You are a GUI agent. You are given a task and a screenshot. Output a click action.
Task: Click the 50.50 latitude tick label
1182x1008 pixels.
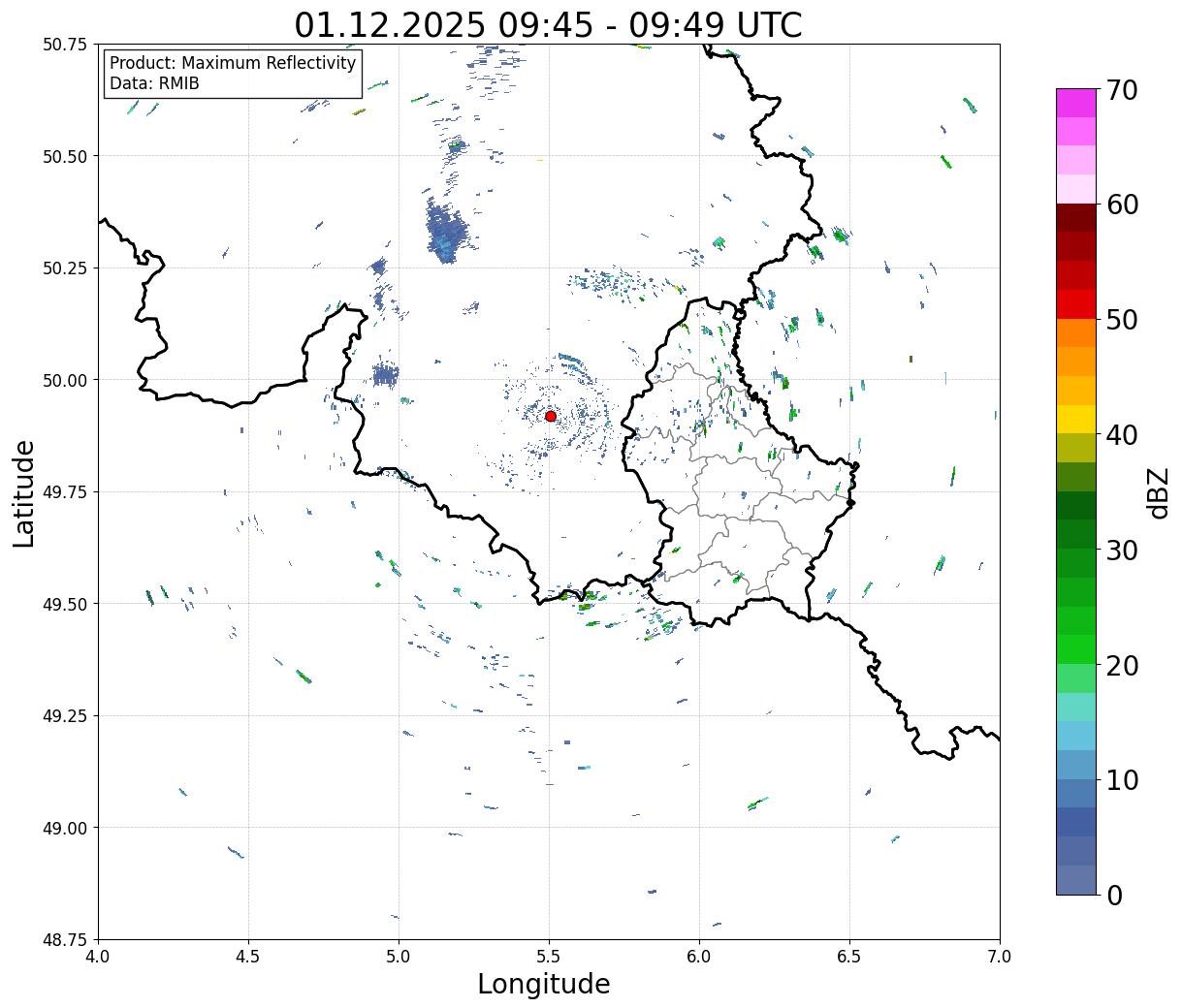[x=65, y=156]
